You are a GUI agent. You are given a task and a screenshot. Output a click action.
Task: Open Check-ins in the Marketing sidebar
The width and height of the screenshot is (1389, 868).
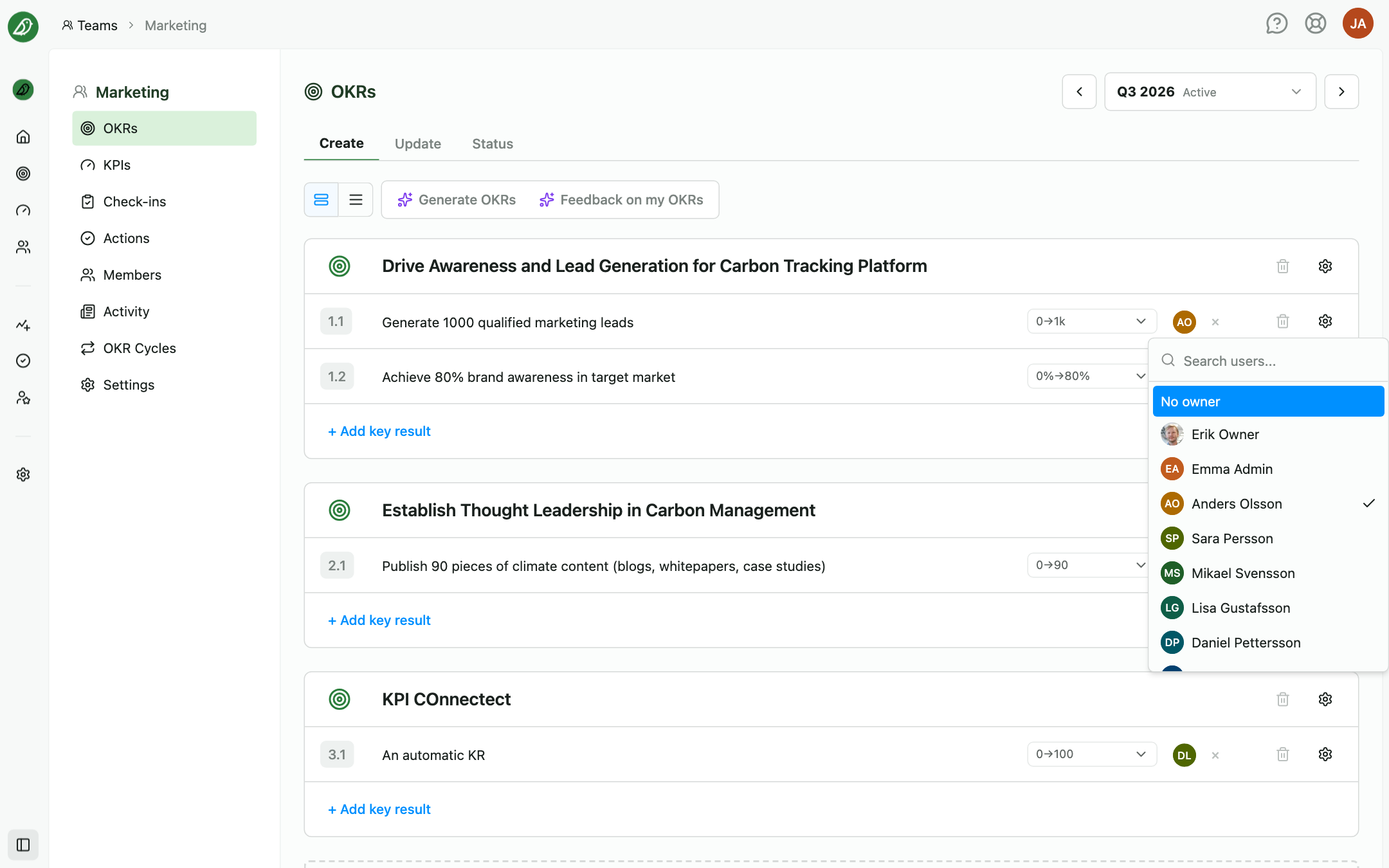click(x=165, y=202)
